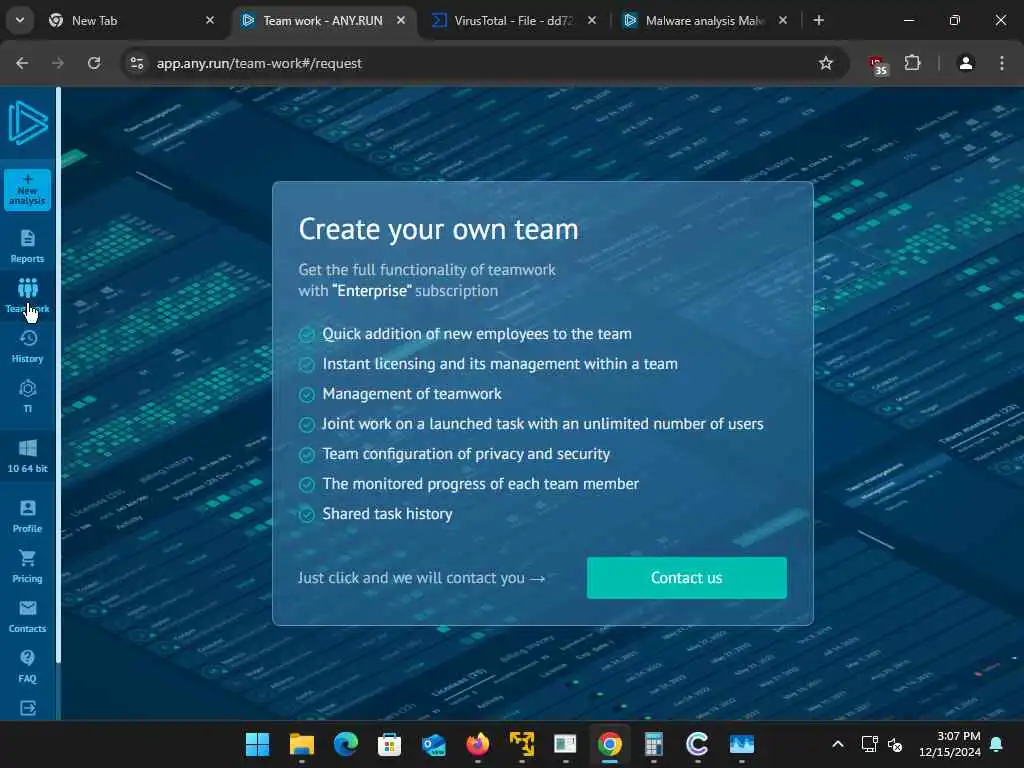The width and height of the screenshot is (1024, 768).
Task: View site information icon in address bar
Action: pos(137,63)
